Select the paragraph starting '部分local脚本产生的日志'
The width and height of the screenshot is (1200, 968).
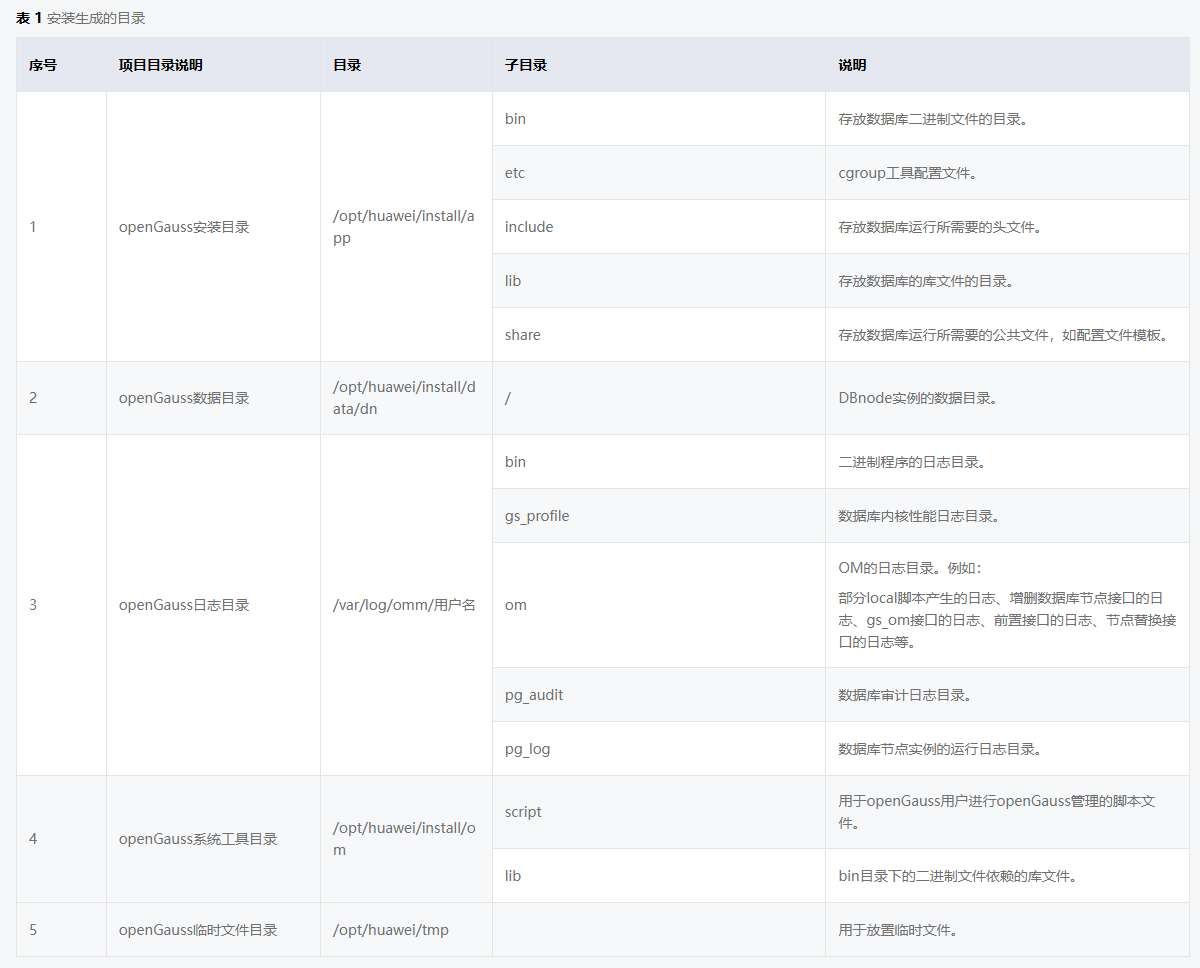1007,620
